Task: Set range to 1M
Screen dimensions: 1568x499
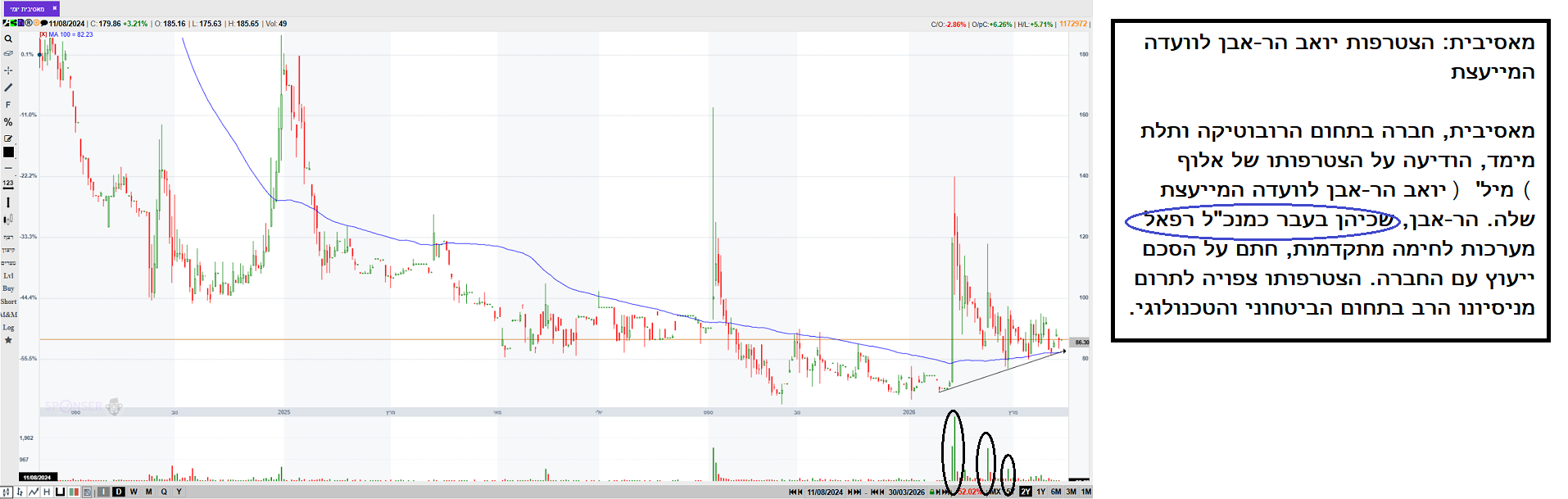Action: [1085, 492]
